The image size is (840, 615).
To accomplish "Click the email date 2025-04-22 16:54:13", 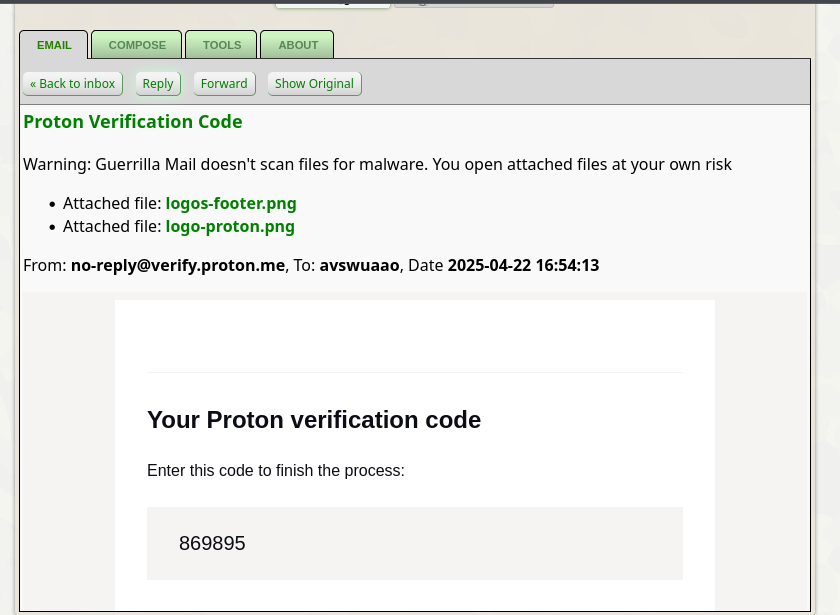I will (x=523, y=265).
